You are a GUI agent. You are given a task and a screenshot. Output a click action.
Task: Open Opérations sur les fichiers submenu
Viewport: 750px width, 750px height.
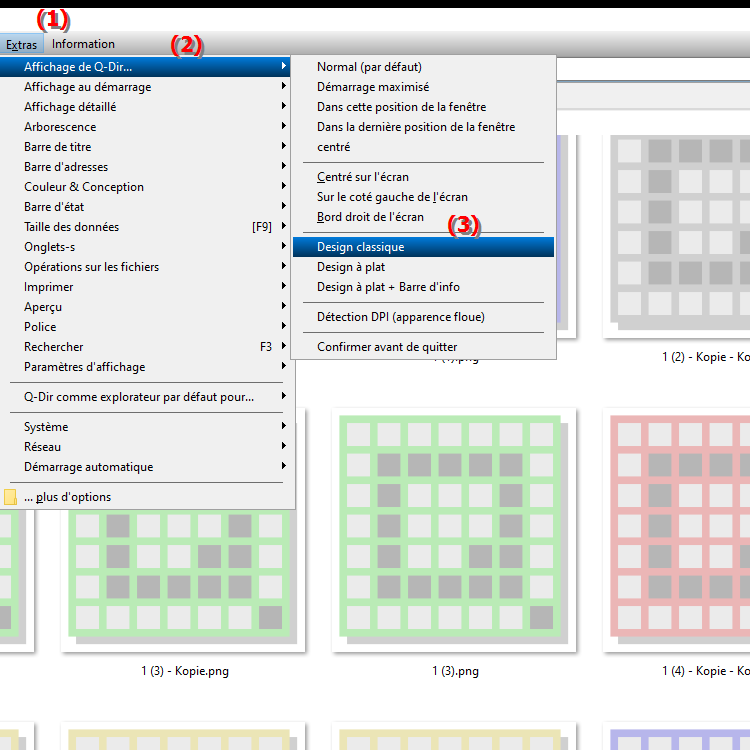click(x=145, y=267)
